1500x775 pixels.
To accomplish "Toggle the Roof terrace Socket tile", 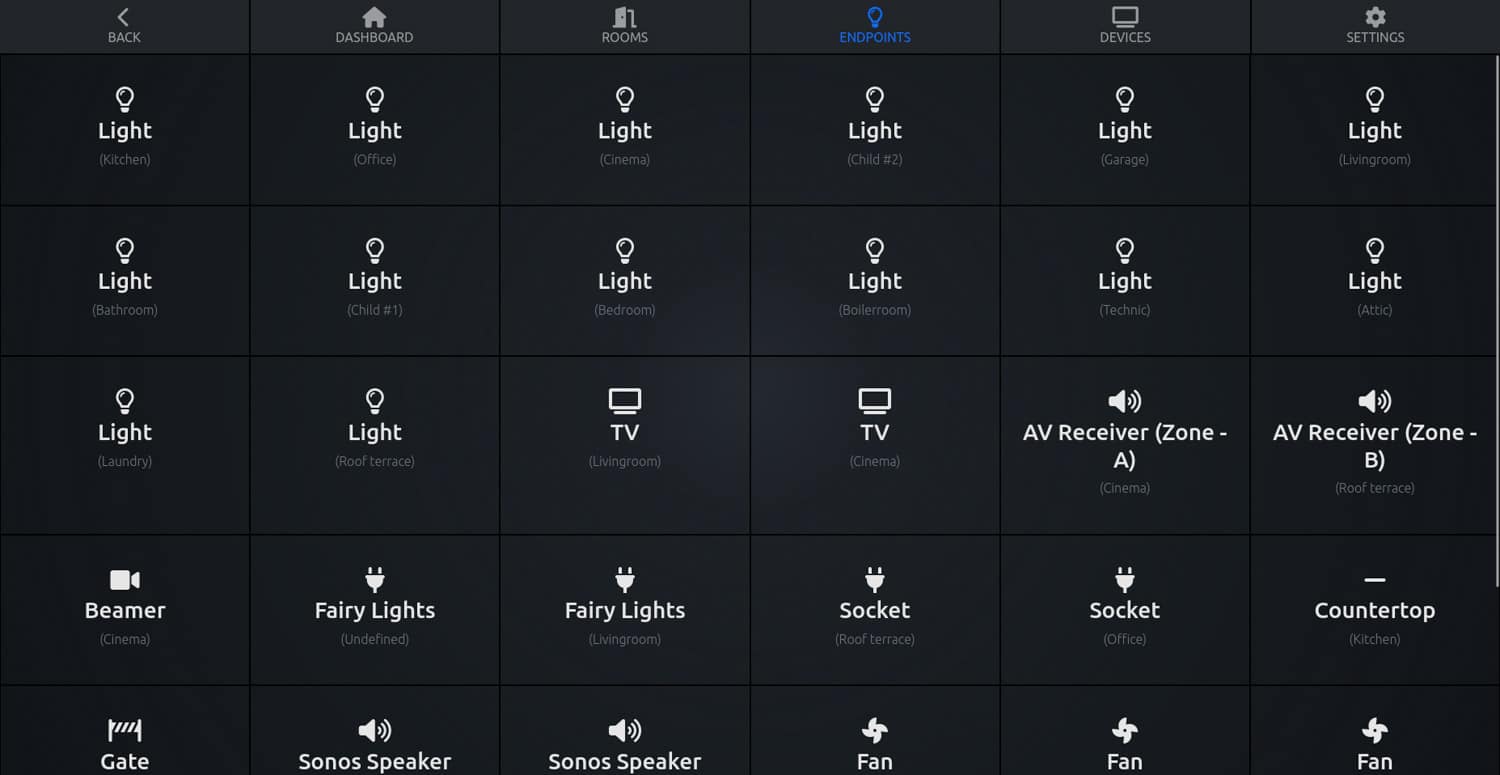I will 875,610.
